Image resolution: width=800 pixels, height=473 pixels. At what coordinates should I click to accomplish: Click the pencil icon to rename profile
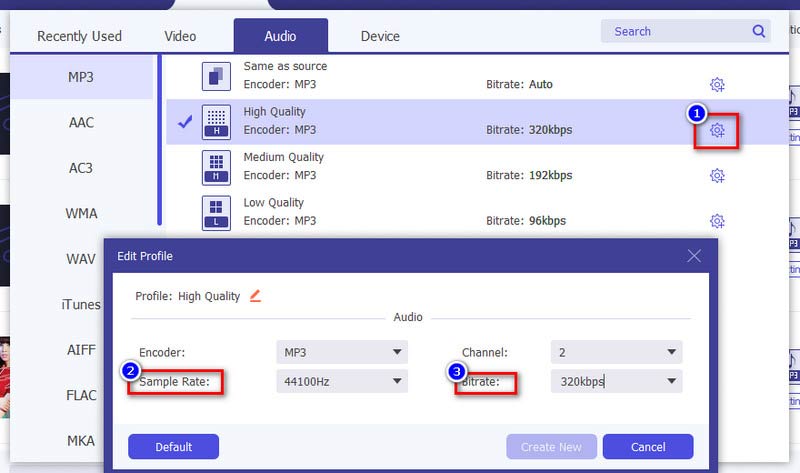click(x=255, y=296)
